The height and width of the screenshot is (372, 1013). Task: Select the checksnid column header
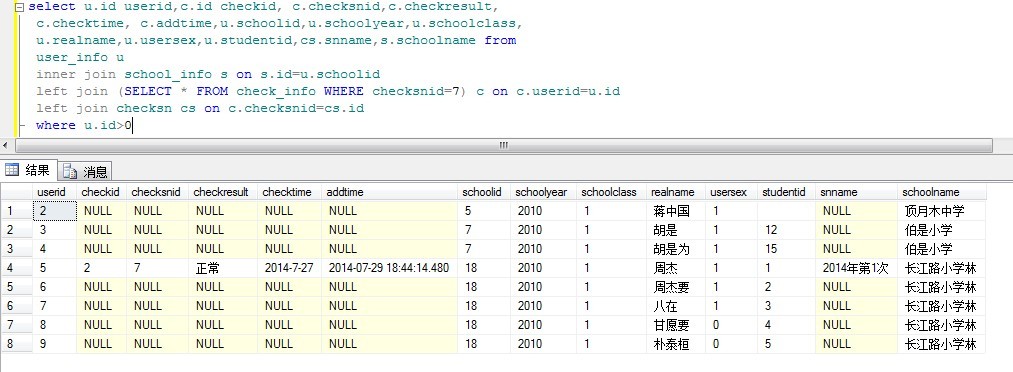point(158,192)
